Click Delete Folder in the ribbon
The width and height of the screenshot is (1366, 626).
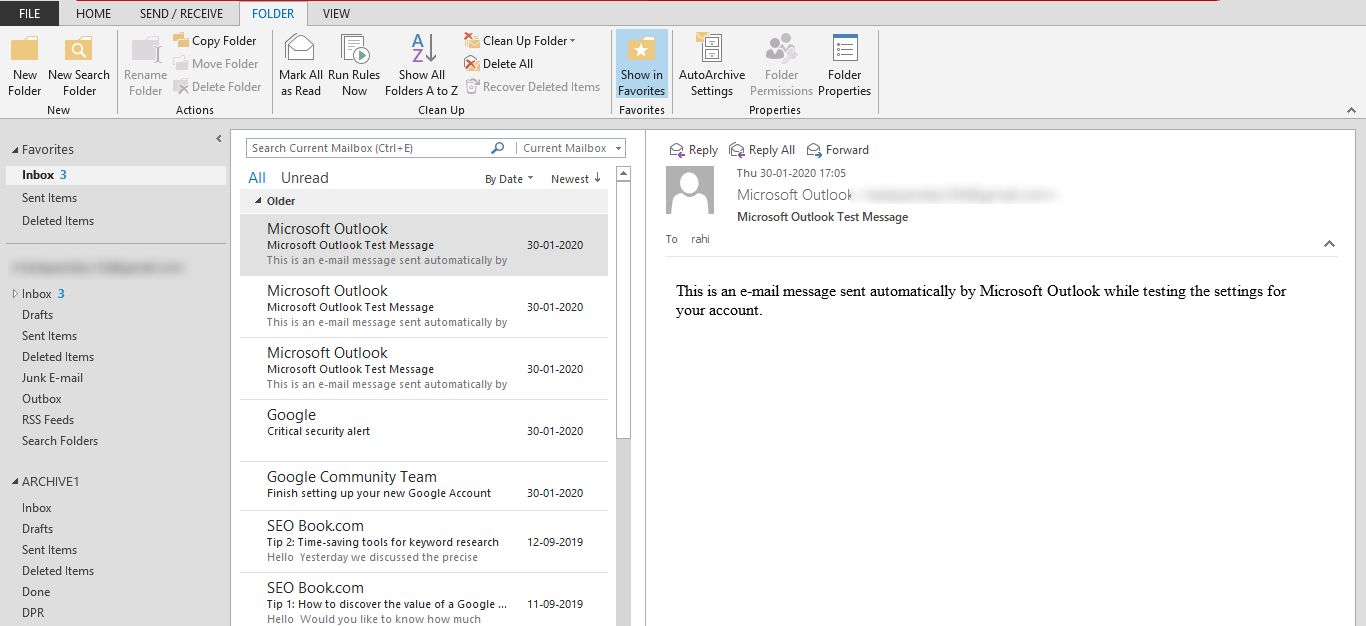217,87
